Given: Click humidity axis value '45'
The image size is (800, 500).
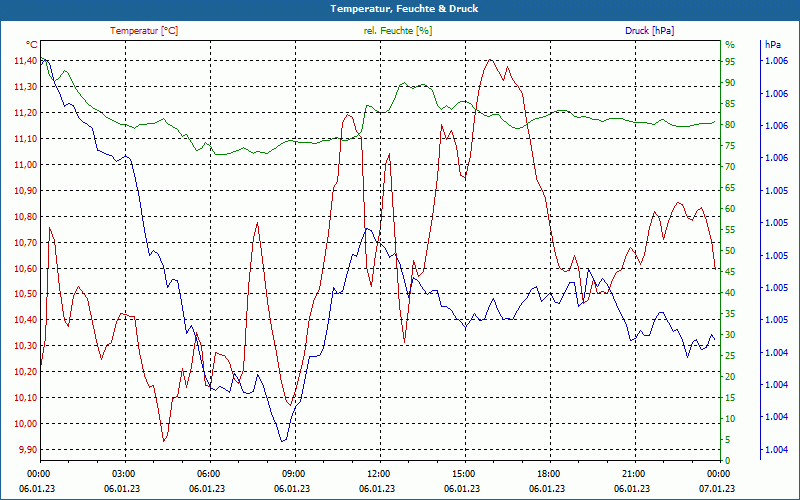Looking at the screenshot, I should (x=730, y=272).
